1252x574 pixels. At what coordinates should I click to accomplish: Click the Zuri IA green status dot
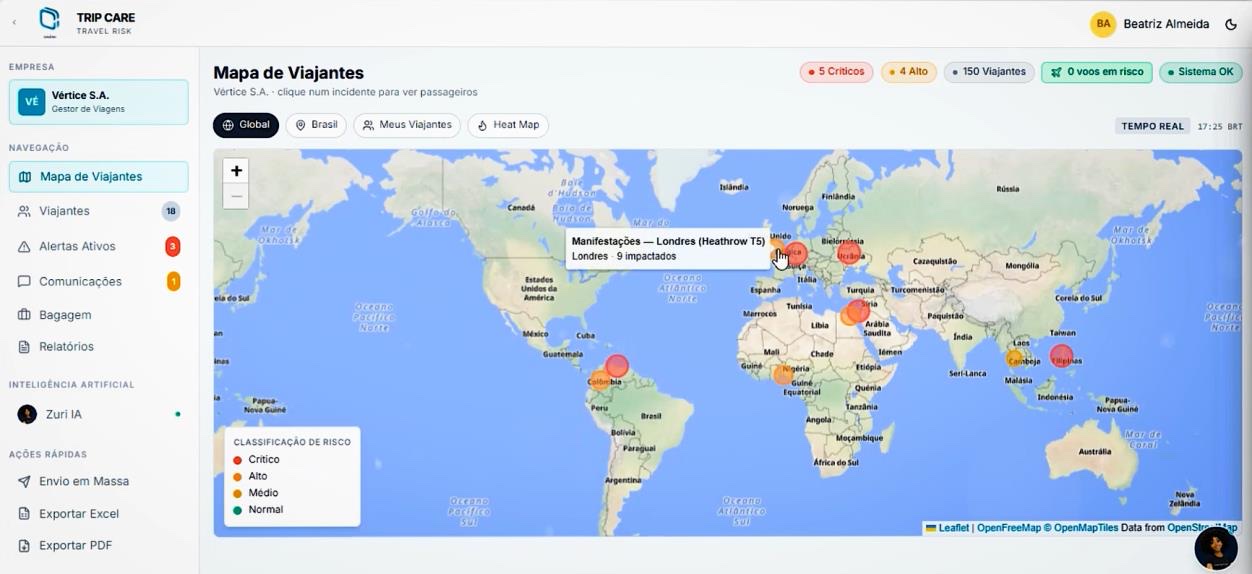178,414
